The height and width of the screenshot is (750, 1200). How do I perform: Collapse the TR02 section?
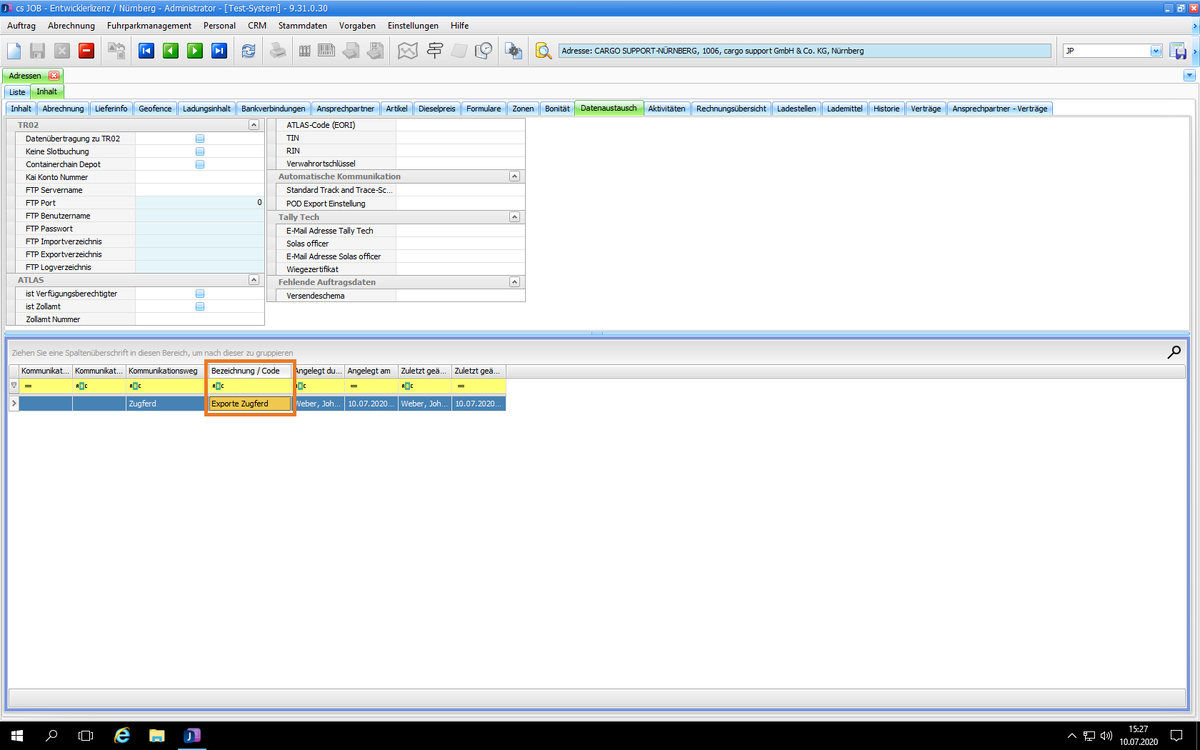tap(254, 126)
